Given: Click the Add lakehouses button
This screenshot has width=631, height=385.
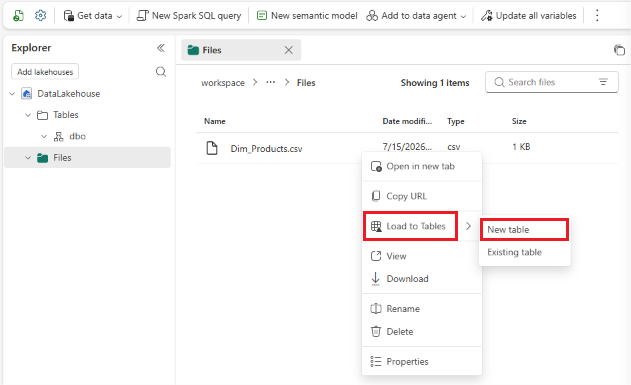Looking at the screenshot, I should [x=45, y=72].
